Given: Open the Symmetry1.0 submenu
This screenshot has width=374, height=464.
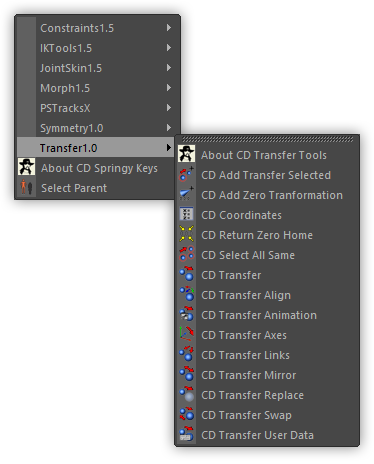Looking at the screenshot, I should coord(98,128).
